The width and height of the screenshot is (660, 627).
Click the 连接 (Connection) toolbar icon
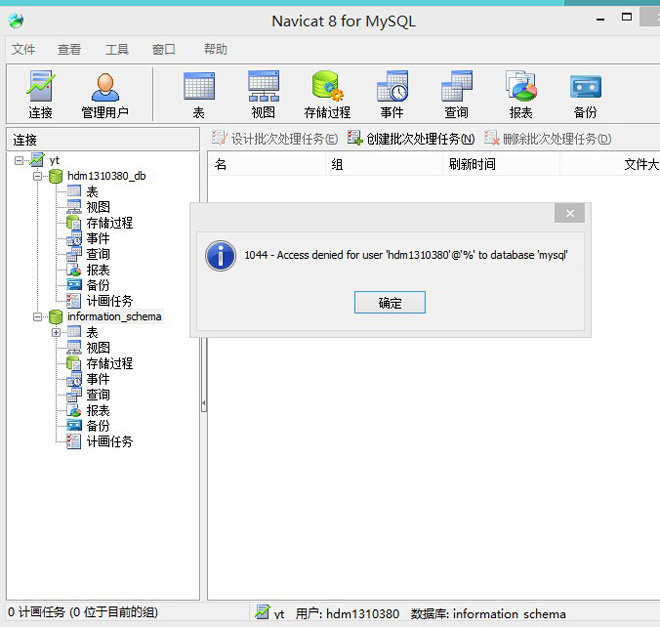tap(40, 95)
